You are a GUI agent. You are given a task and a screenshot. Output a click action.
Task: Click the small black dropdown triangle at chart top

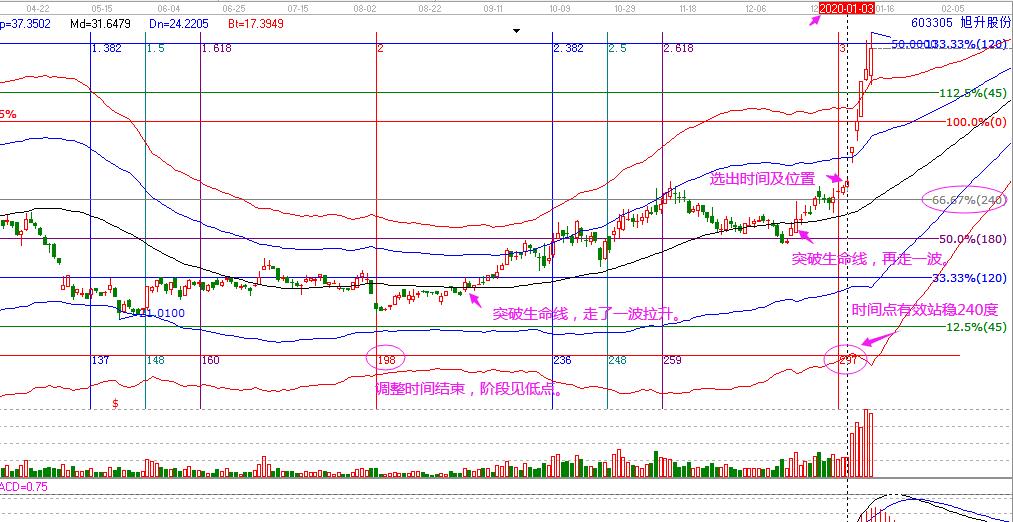coord(516,31)
